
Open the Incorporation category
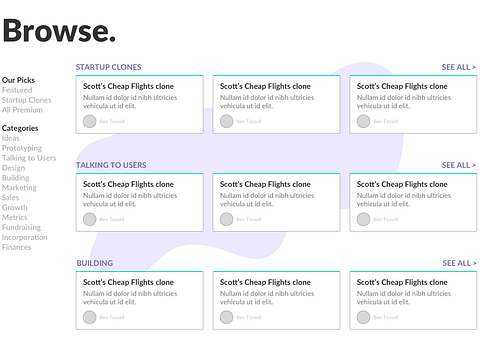[25, 237]
